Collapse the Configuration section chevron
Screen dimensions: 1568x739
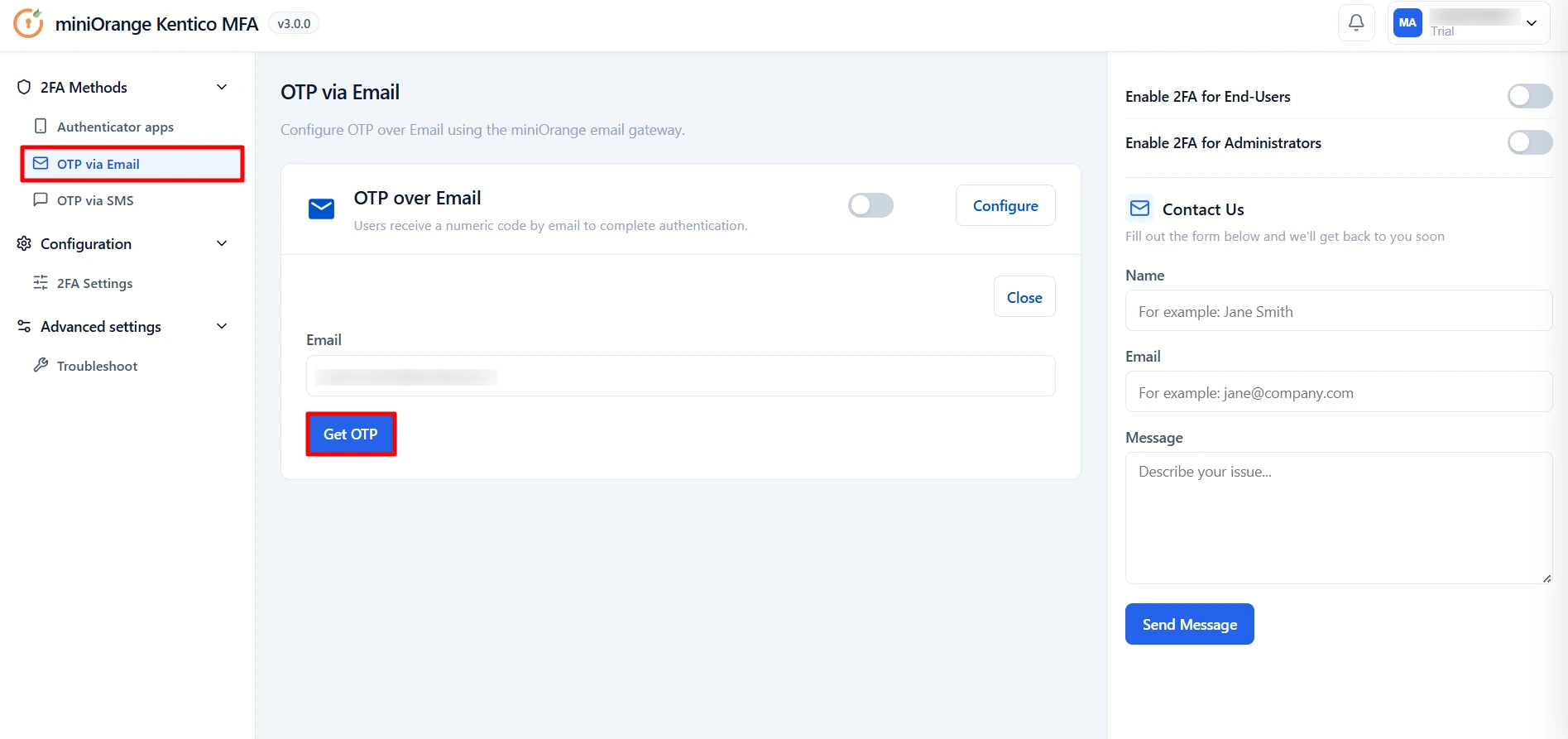[222, 243]
